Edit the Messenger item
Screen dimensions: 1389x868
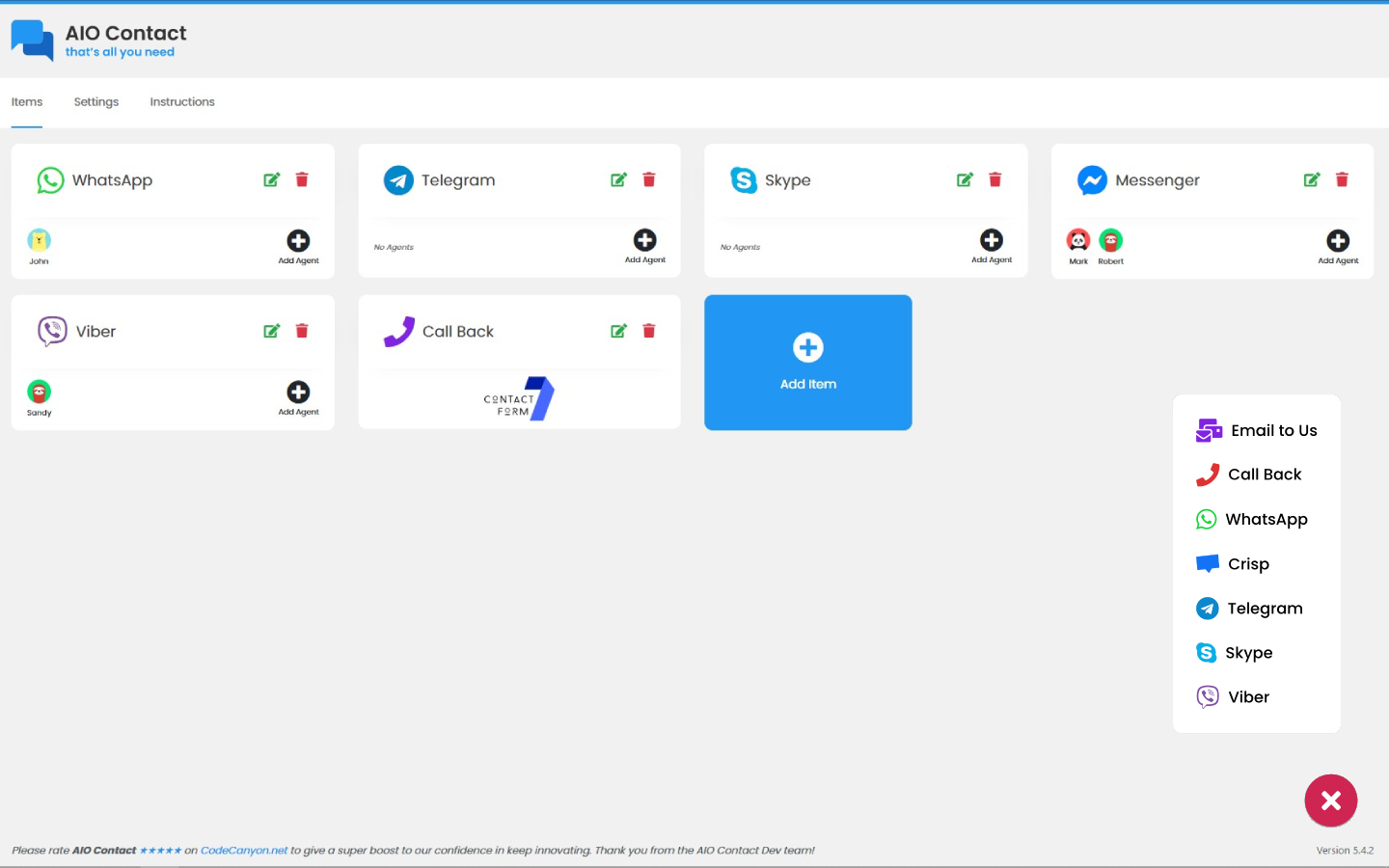tap(1312, 179)
